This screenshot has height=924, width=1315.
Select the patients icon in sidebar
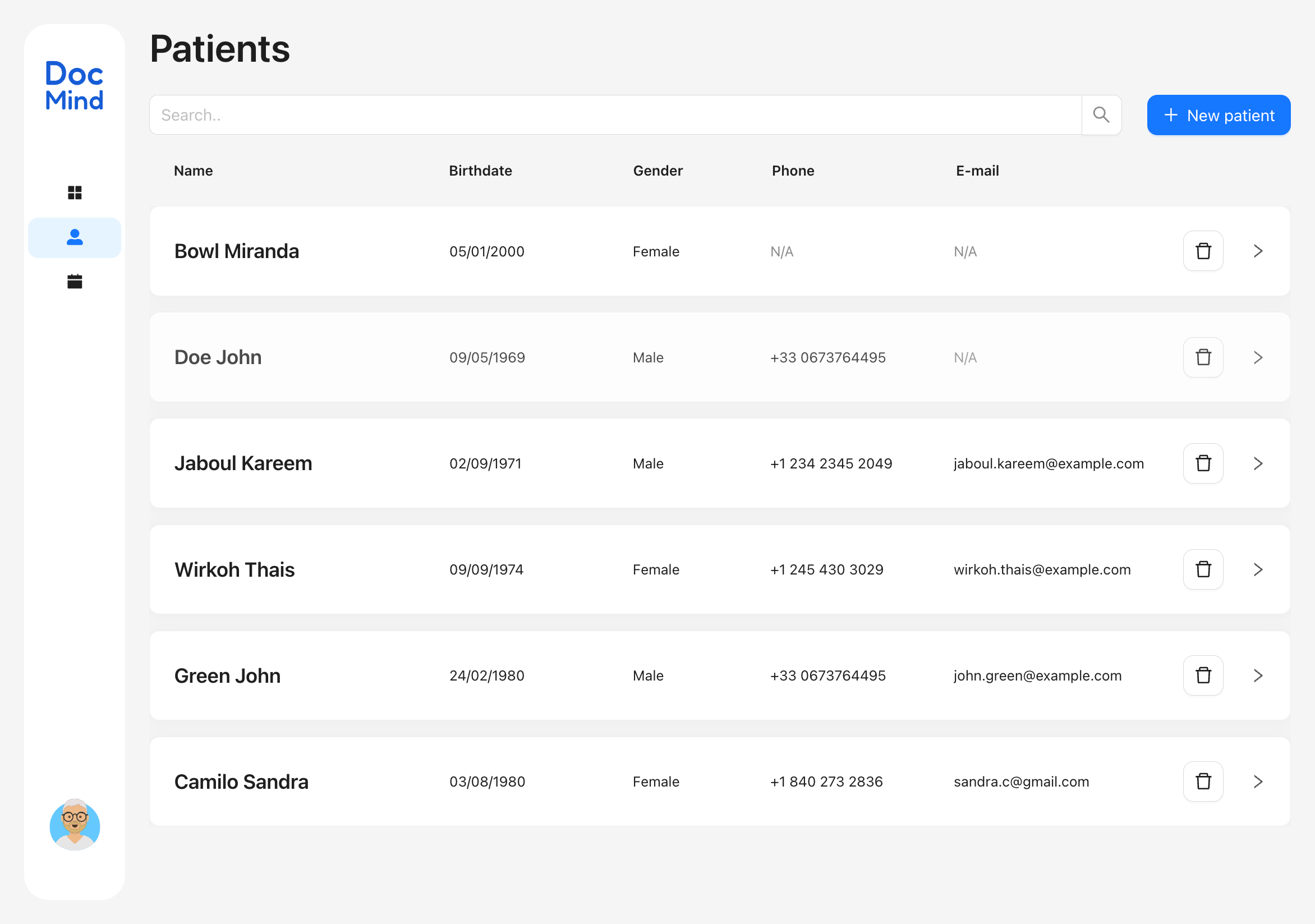click(75, 237)
